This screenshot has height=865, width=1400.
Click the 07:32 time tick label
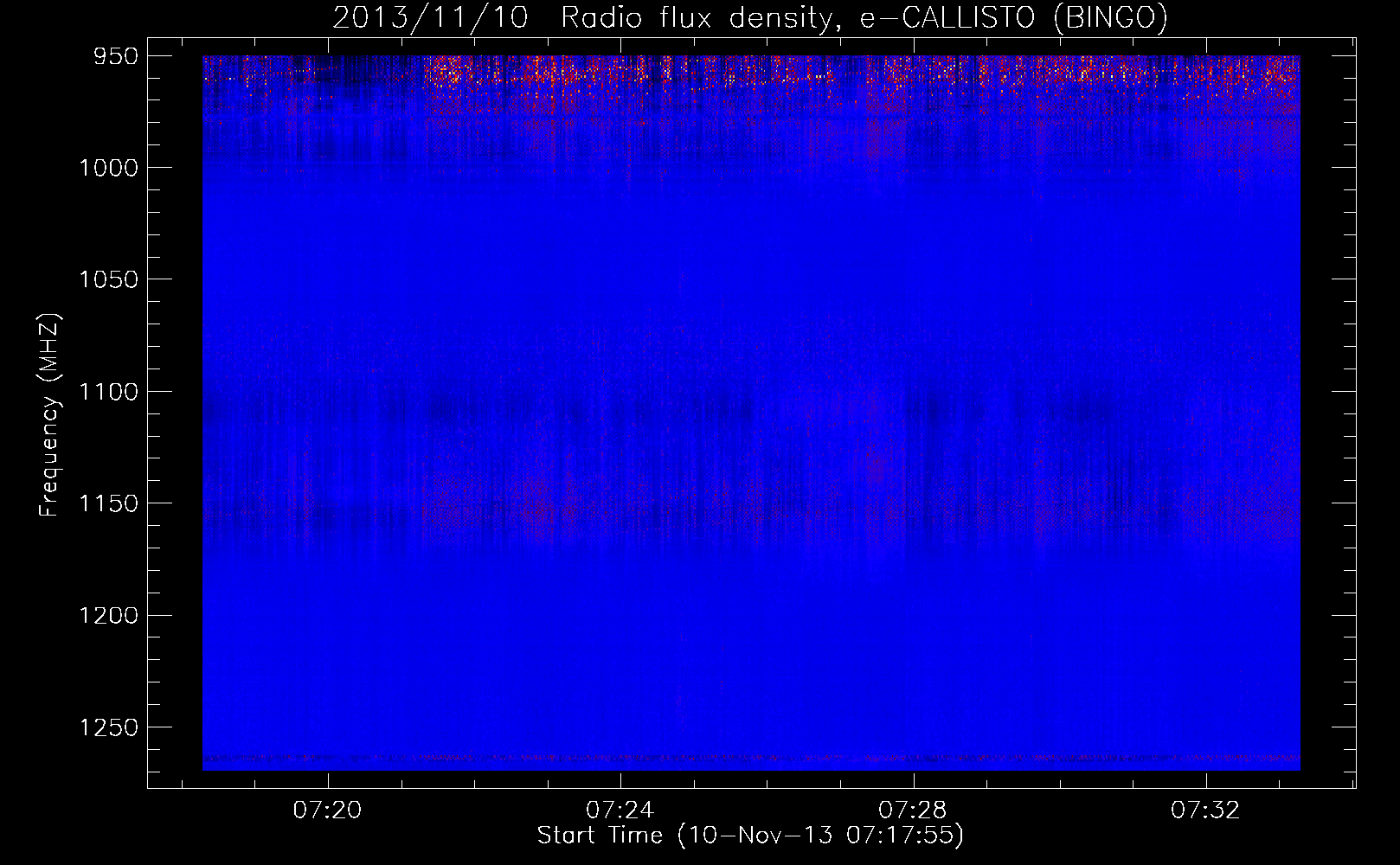[1204, 811]
